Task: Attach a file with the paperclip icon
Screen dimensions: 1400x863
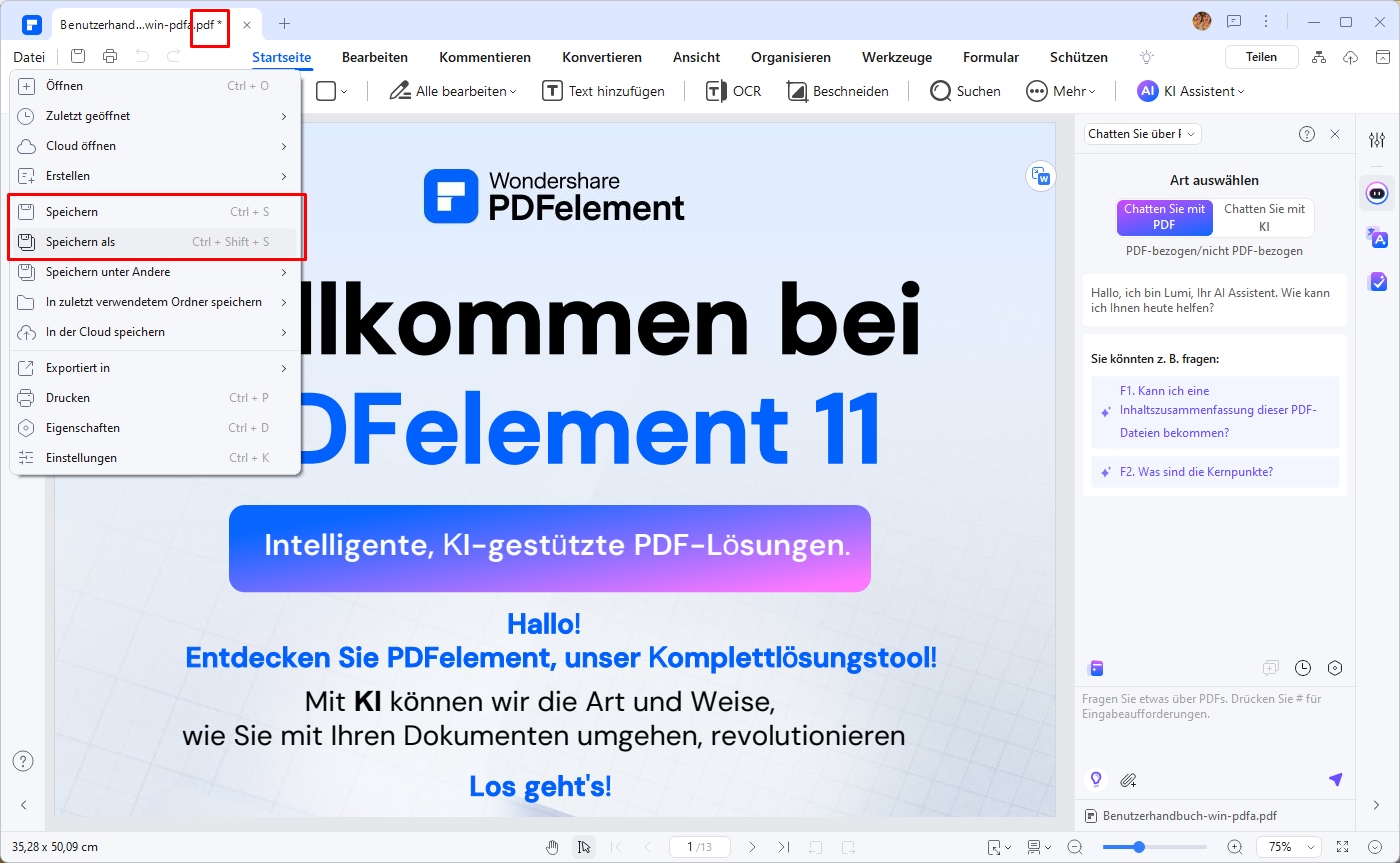Action: [x=1128, y=779]
